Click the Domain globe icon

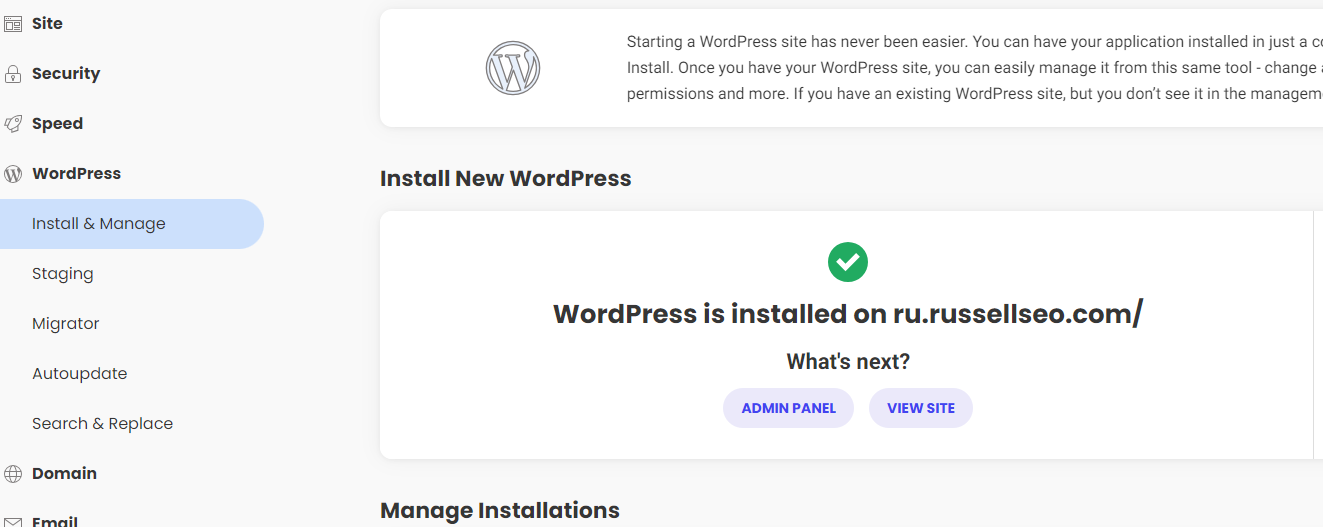13,474
